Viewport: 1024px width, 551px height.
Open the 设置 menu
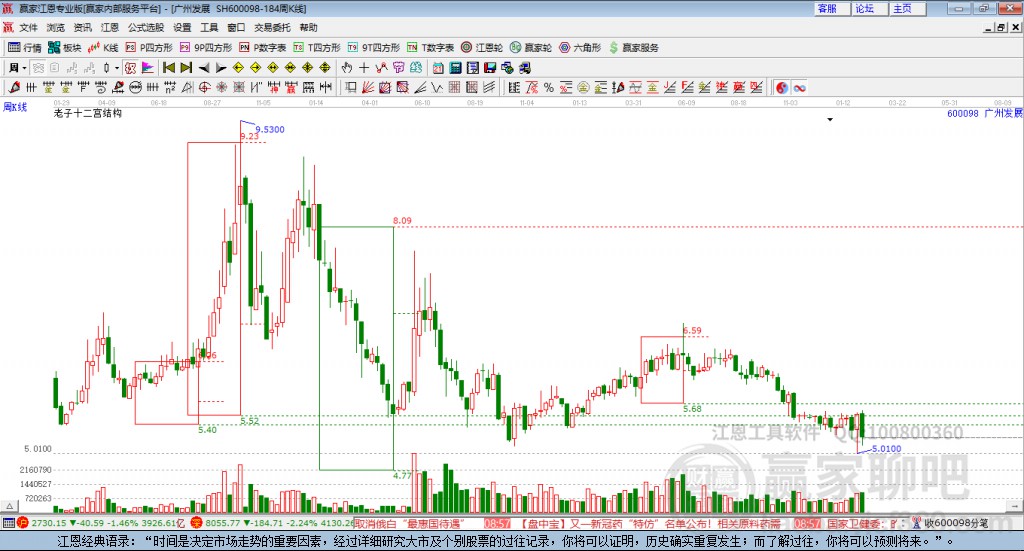182,27
